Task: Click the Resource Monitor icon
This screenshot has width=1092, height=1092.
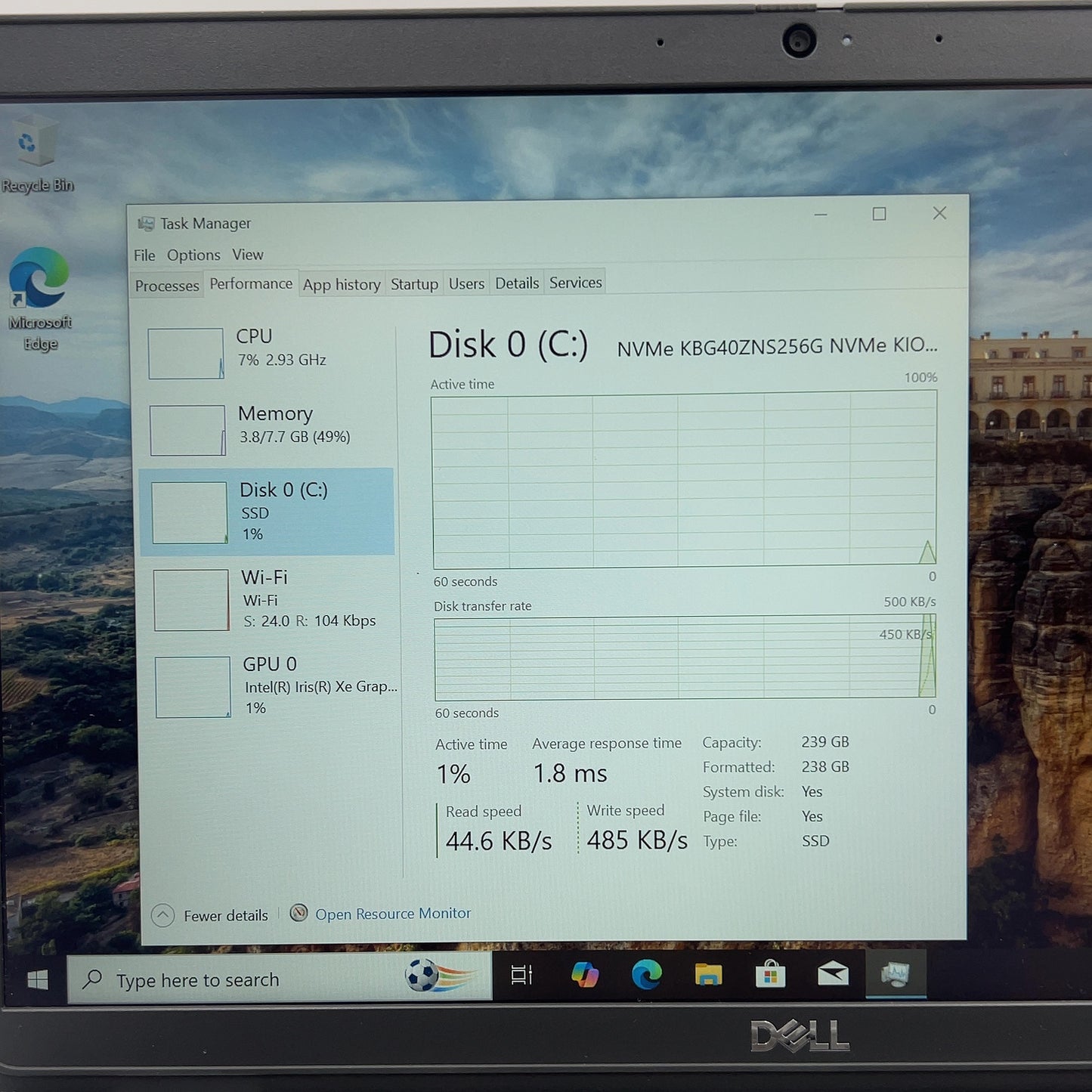Action: tap(299, 913)
